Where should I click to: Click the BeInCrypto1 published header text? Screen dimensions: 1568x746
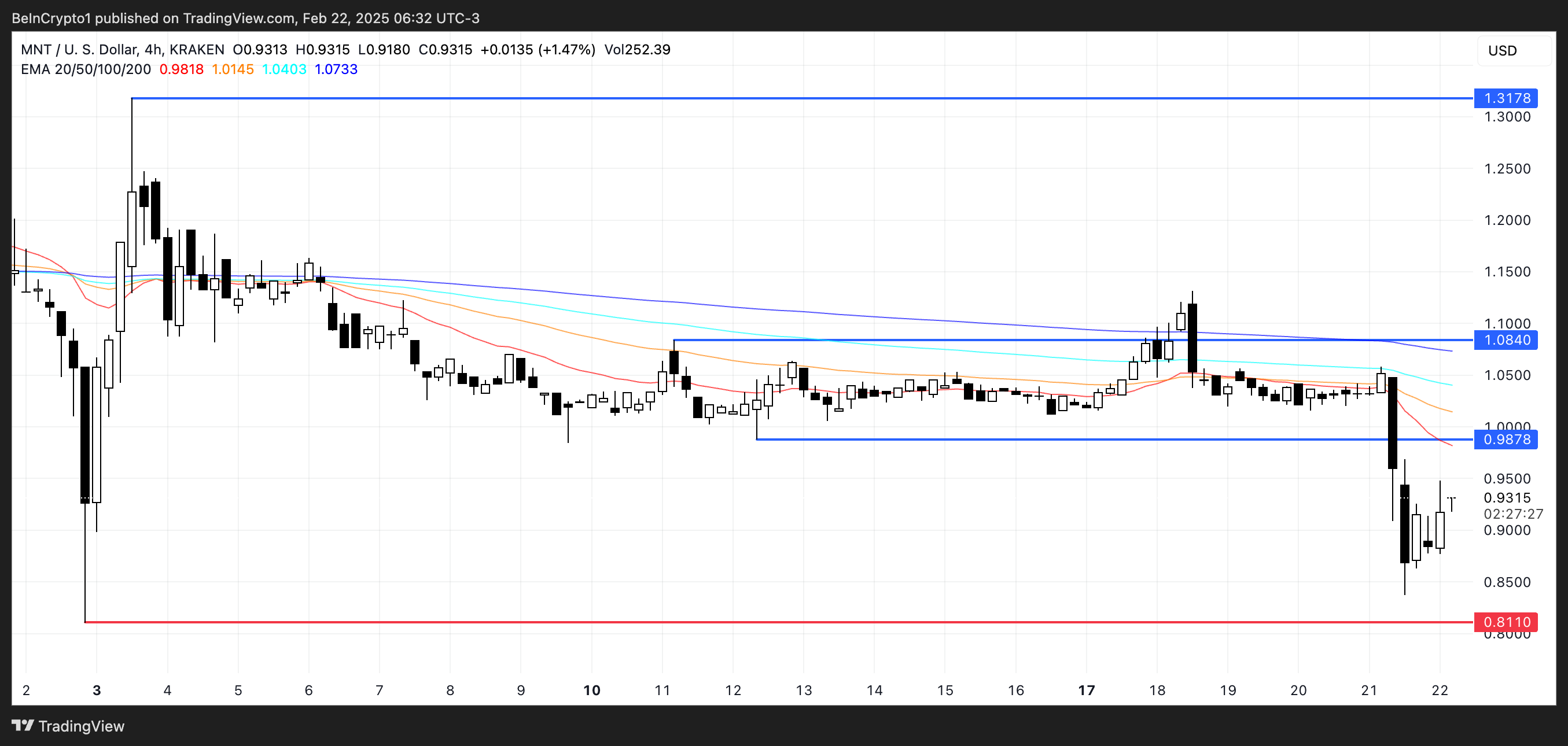245,19
